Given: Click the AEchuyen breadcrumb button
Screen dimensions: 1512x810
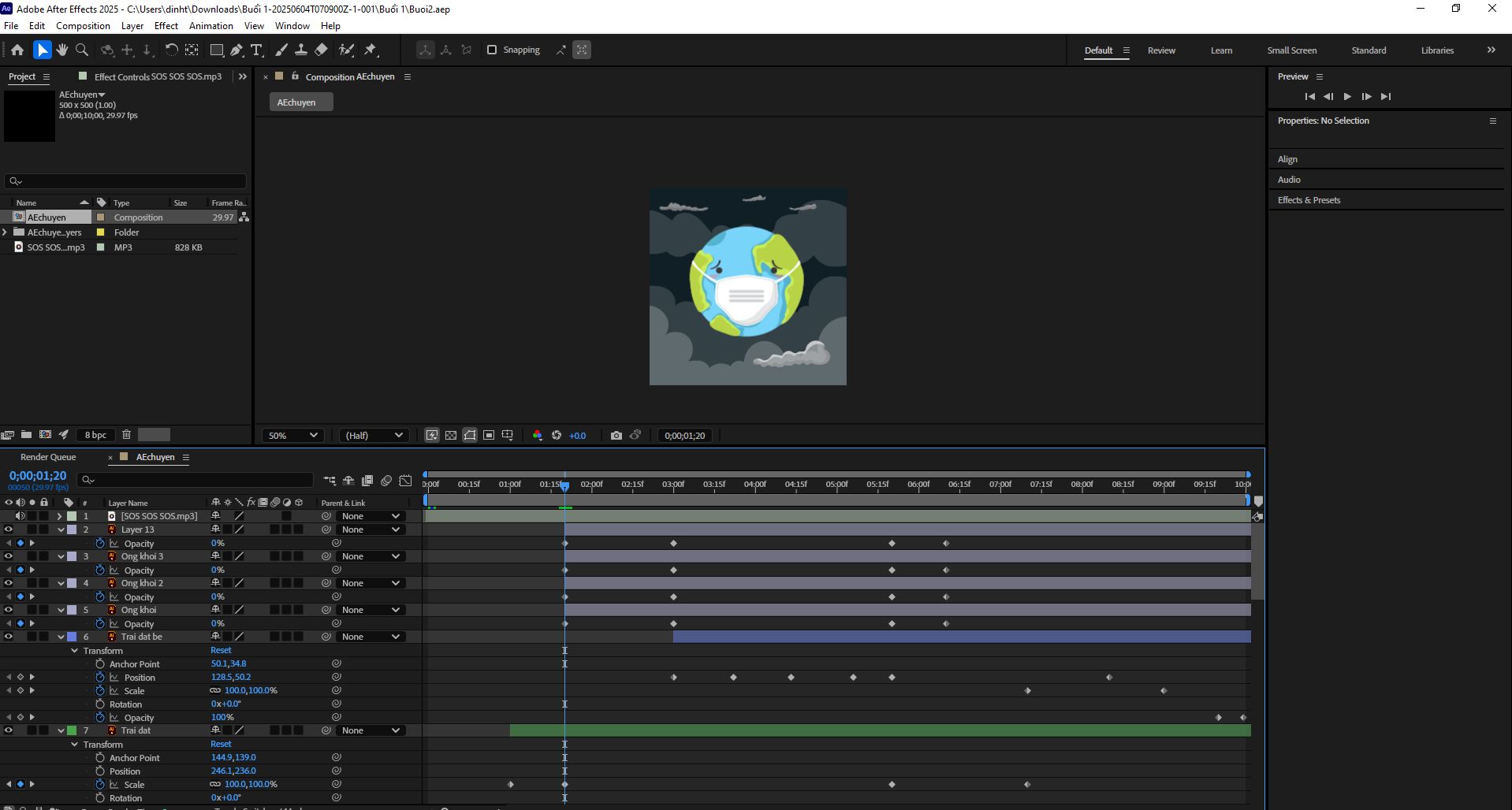Looking at the screenshot, I should tap(301, 102).
